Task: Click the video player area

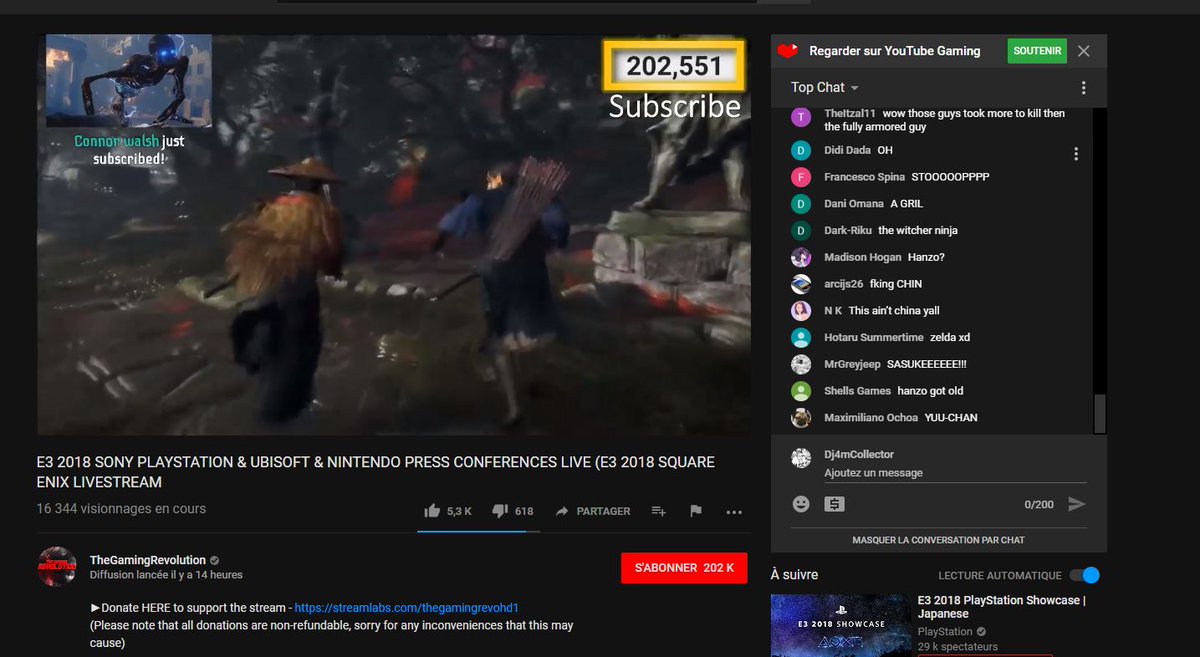Action: (x=394, y=235)
